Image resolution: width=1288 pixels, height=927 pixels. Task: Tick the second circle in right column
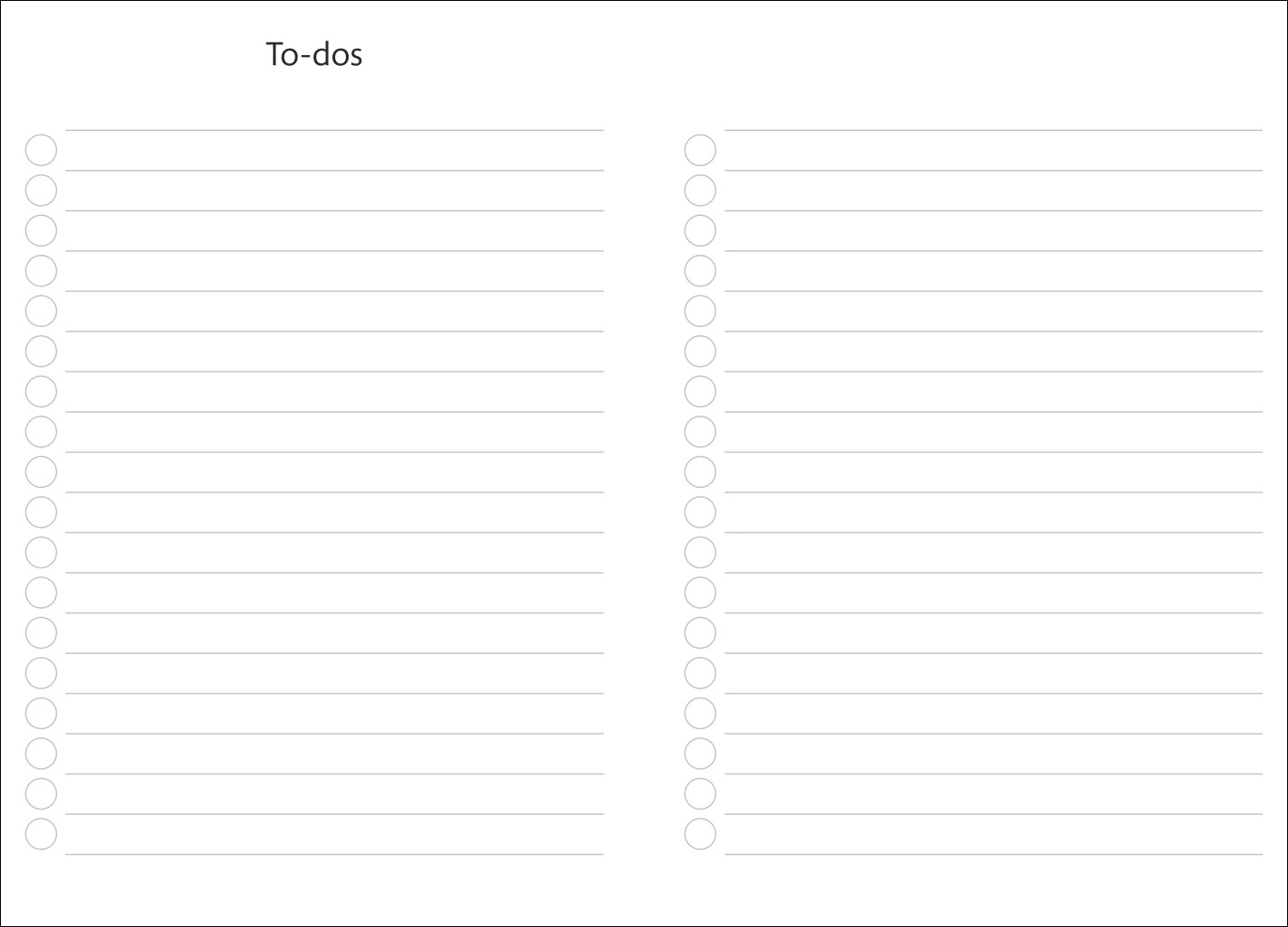click(700, 191)
